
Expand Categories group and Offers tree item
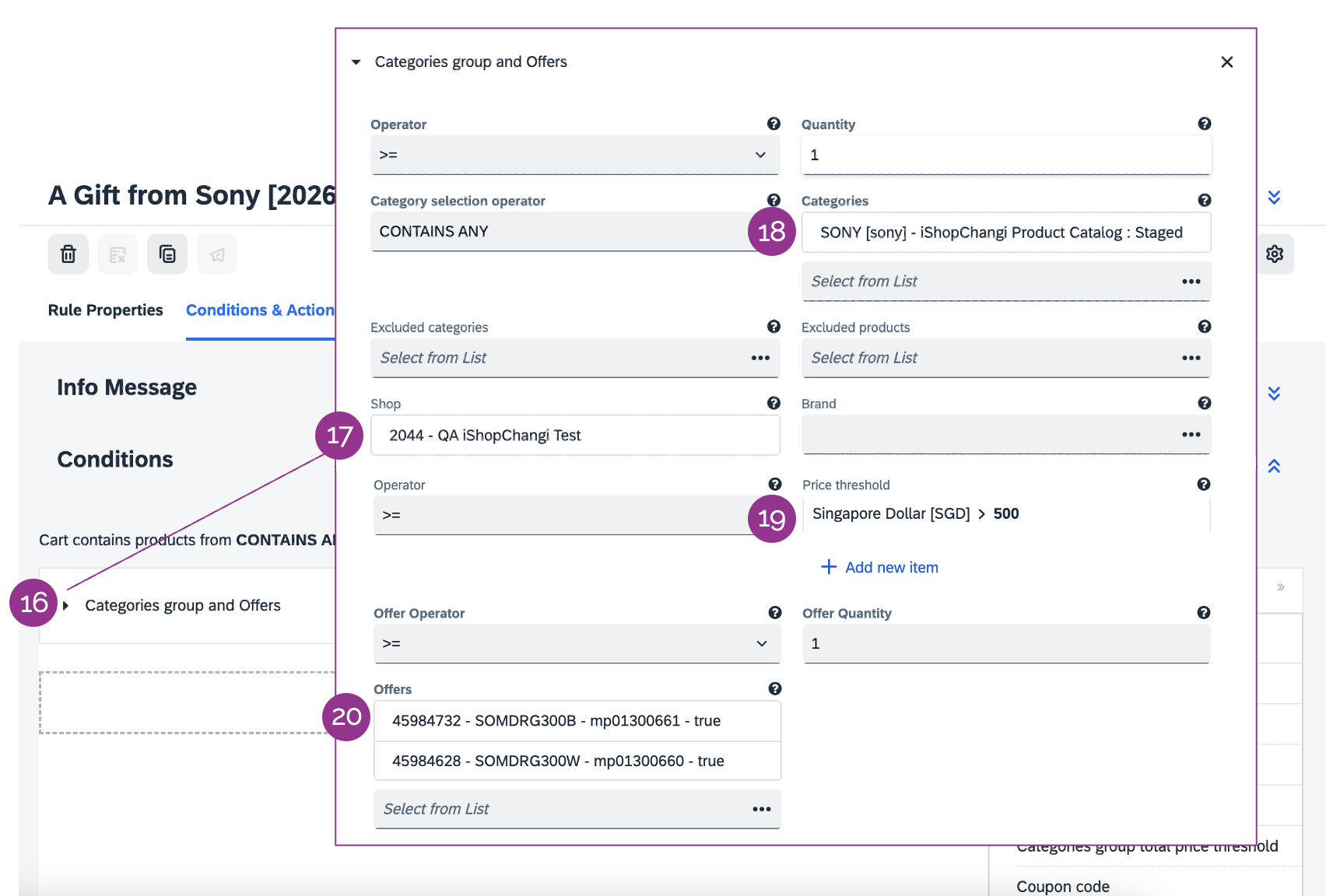coord(66,606)
